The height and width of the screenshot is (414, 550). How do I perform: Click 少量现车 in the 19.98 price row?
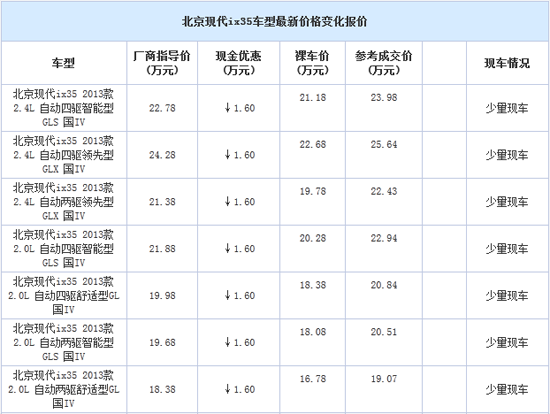[507, 296]
